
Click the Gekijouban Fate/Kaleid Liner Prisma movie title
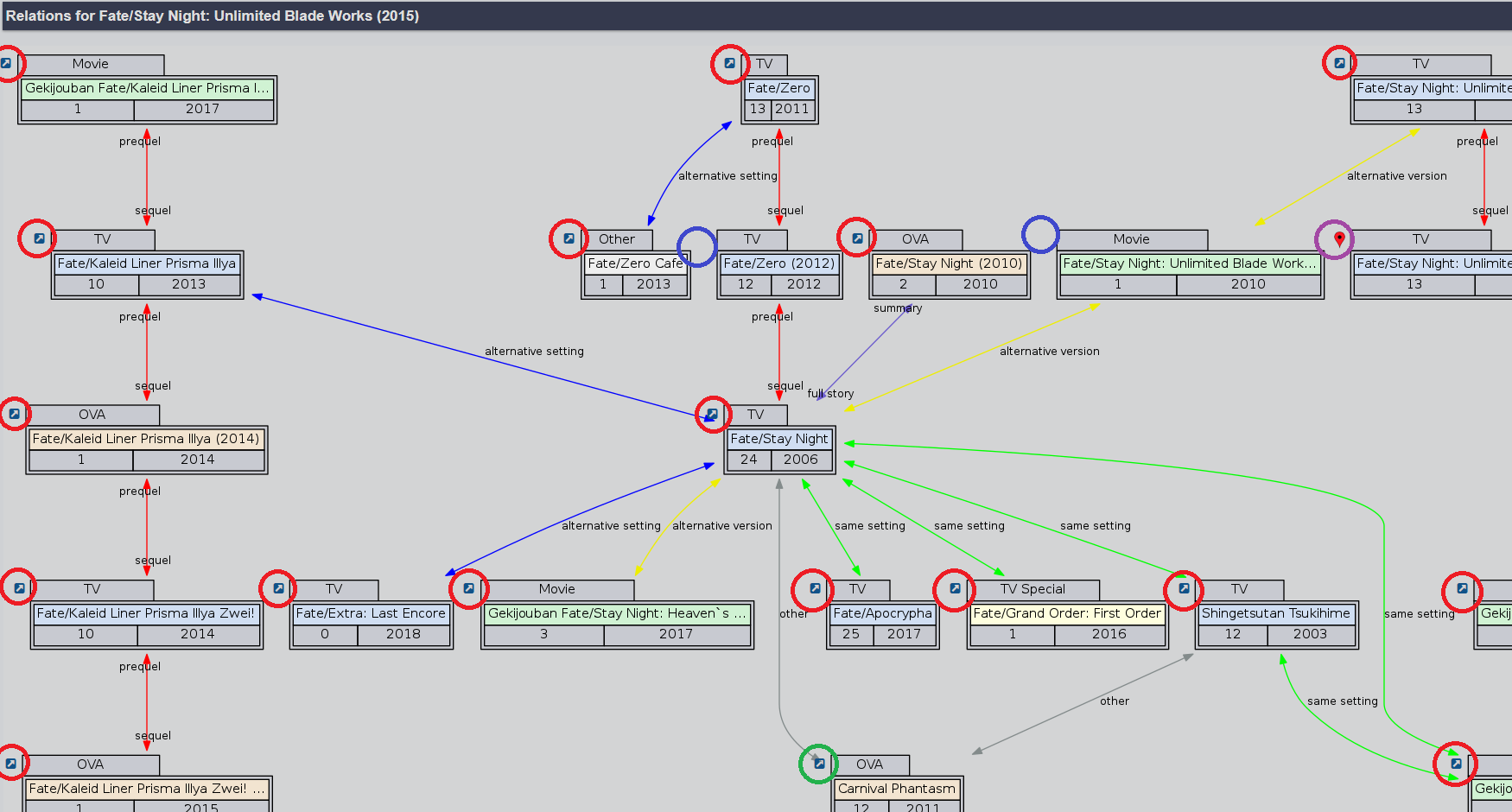(147, 88)
